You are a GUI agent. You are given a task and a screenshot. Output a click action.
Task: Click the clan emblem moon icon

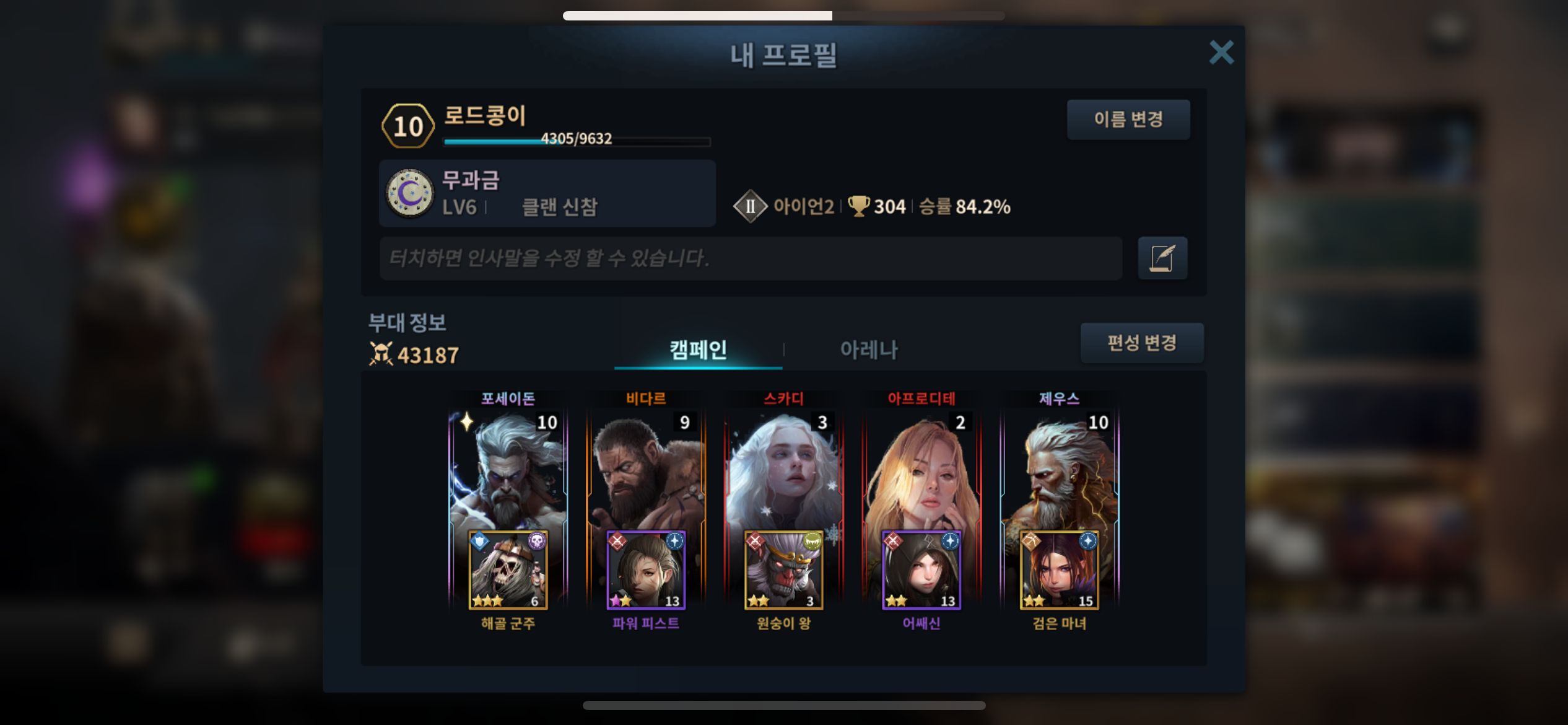(x=409, y=193)
